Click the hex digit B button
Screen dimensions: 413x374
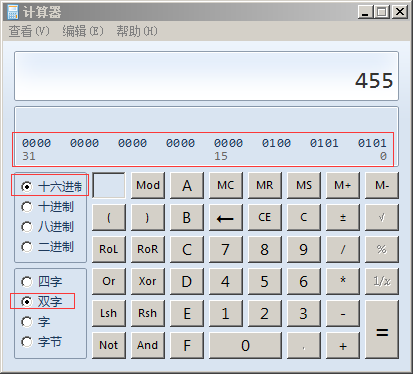[x=187, y=217]
